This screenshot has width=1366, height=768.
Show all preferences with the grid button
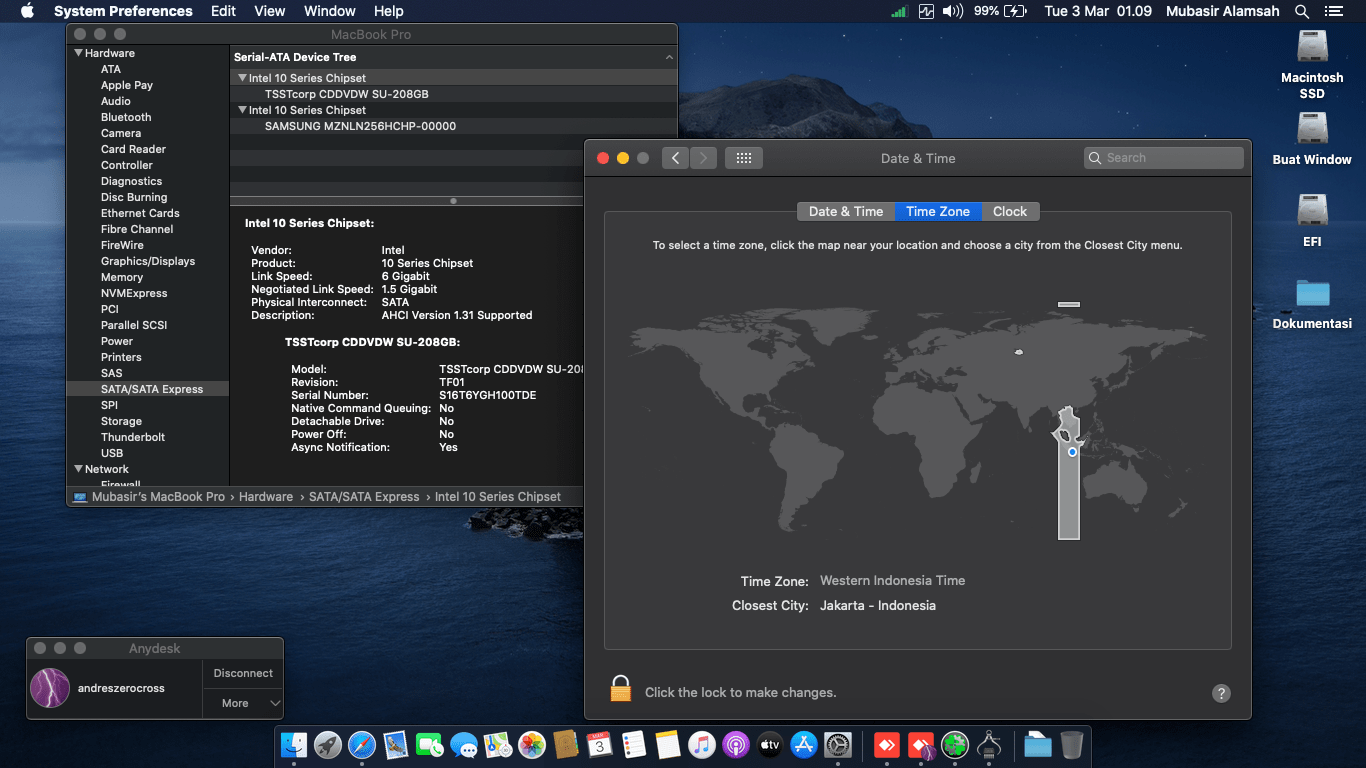[744, 158]
